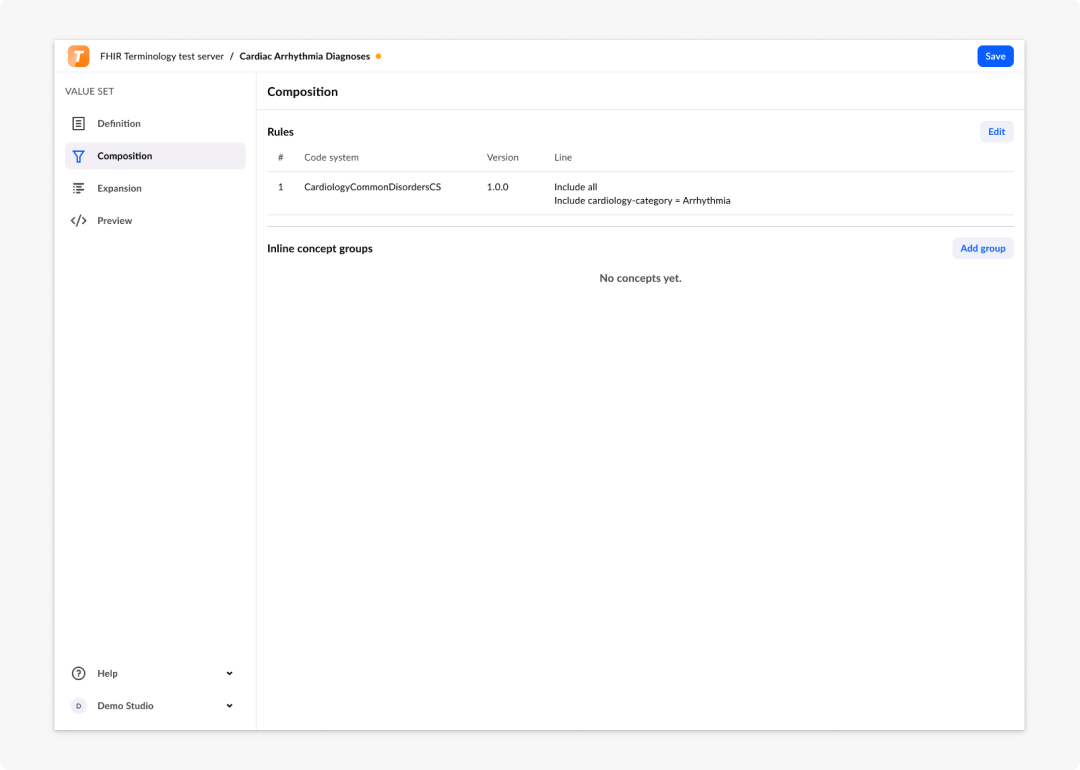The image size is (1080, 770).
Task: Click the Cardiac Arrhythmia Diagnoses breadcrumb title
Action: [304, 56]
